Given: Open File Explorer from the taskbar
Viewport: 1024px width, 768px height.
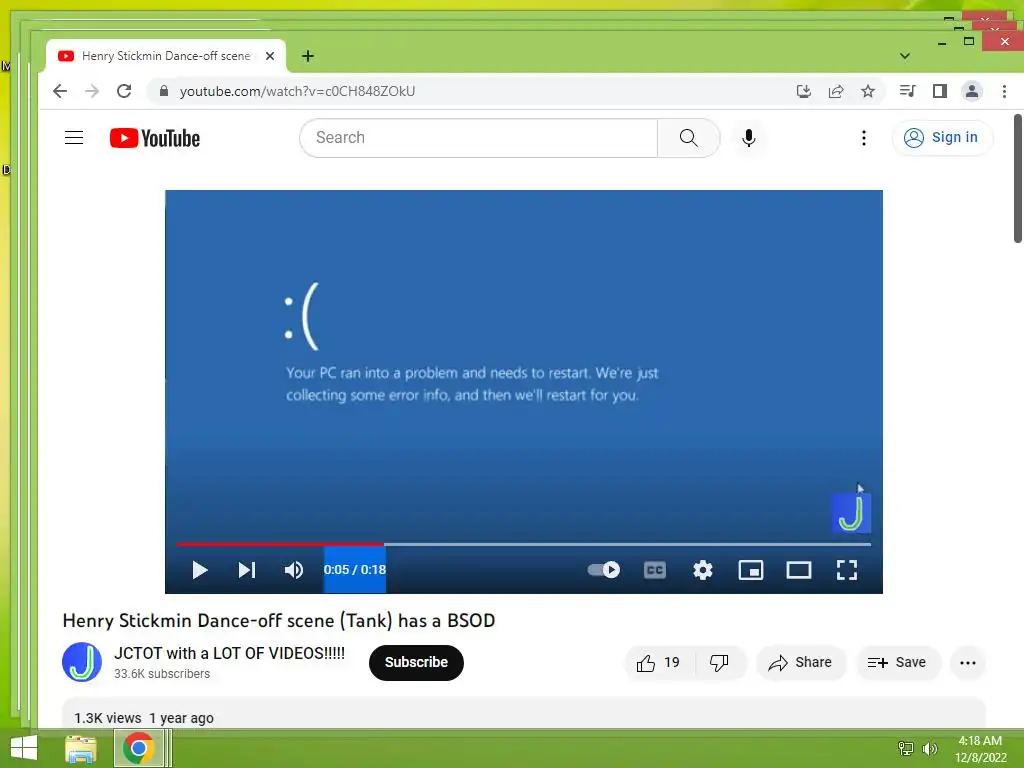Looking at the screenshot, I should click(81, 748).
